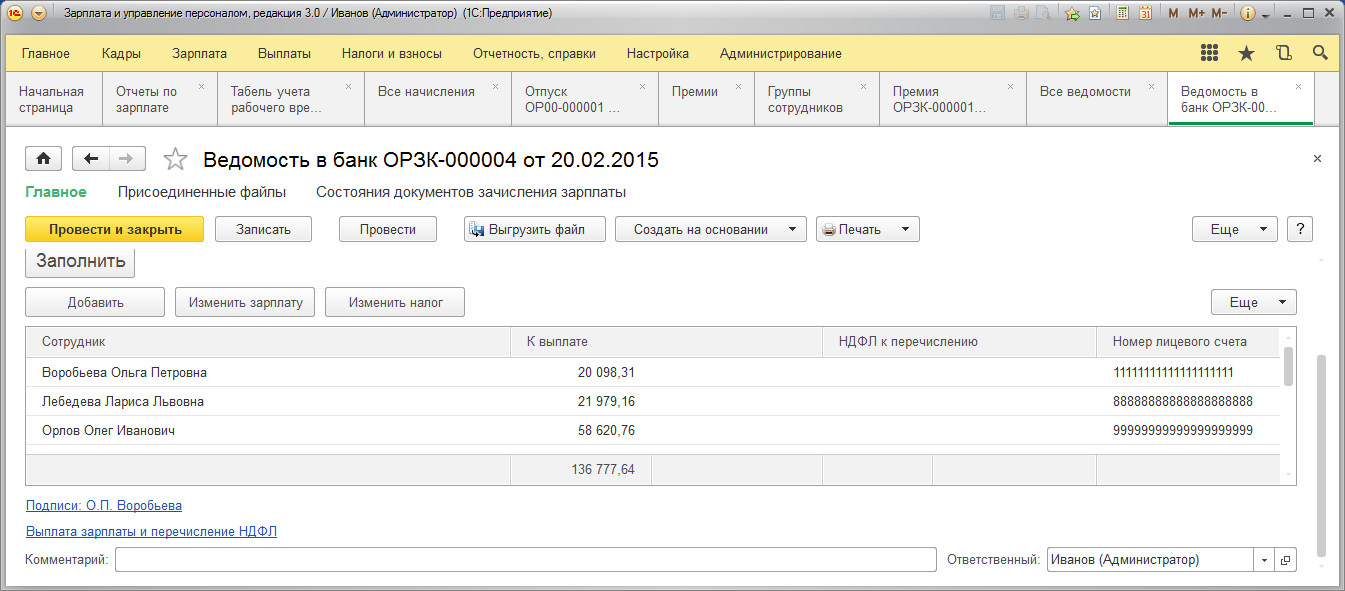The image size is (1345, 591).
Task: Click the Изменить налог button
Action: click(395, 302)
